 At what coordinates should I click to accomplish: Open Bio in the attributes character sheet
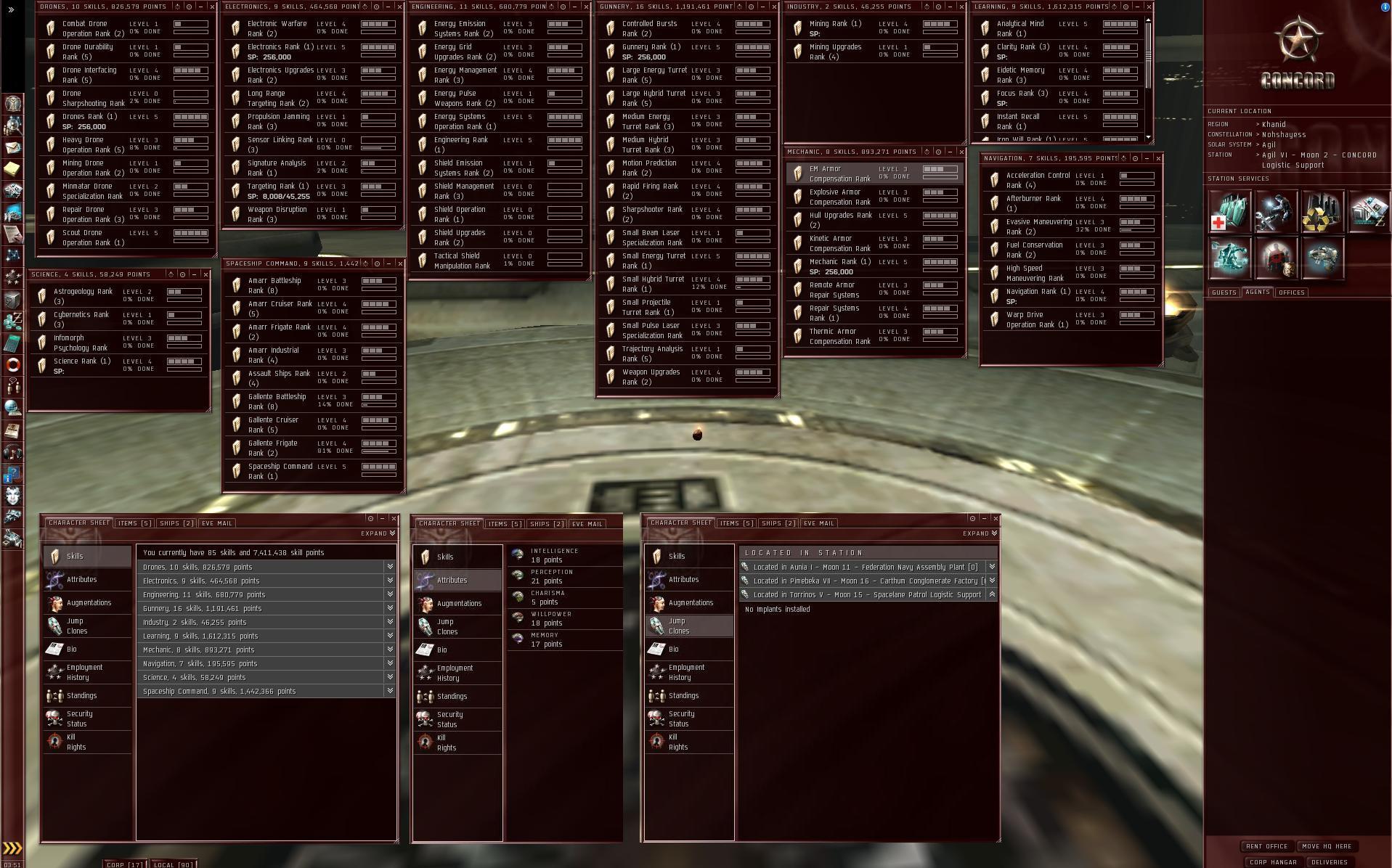pos(457,650)
